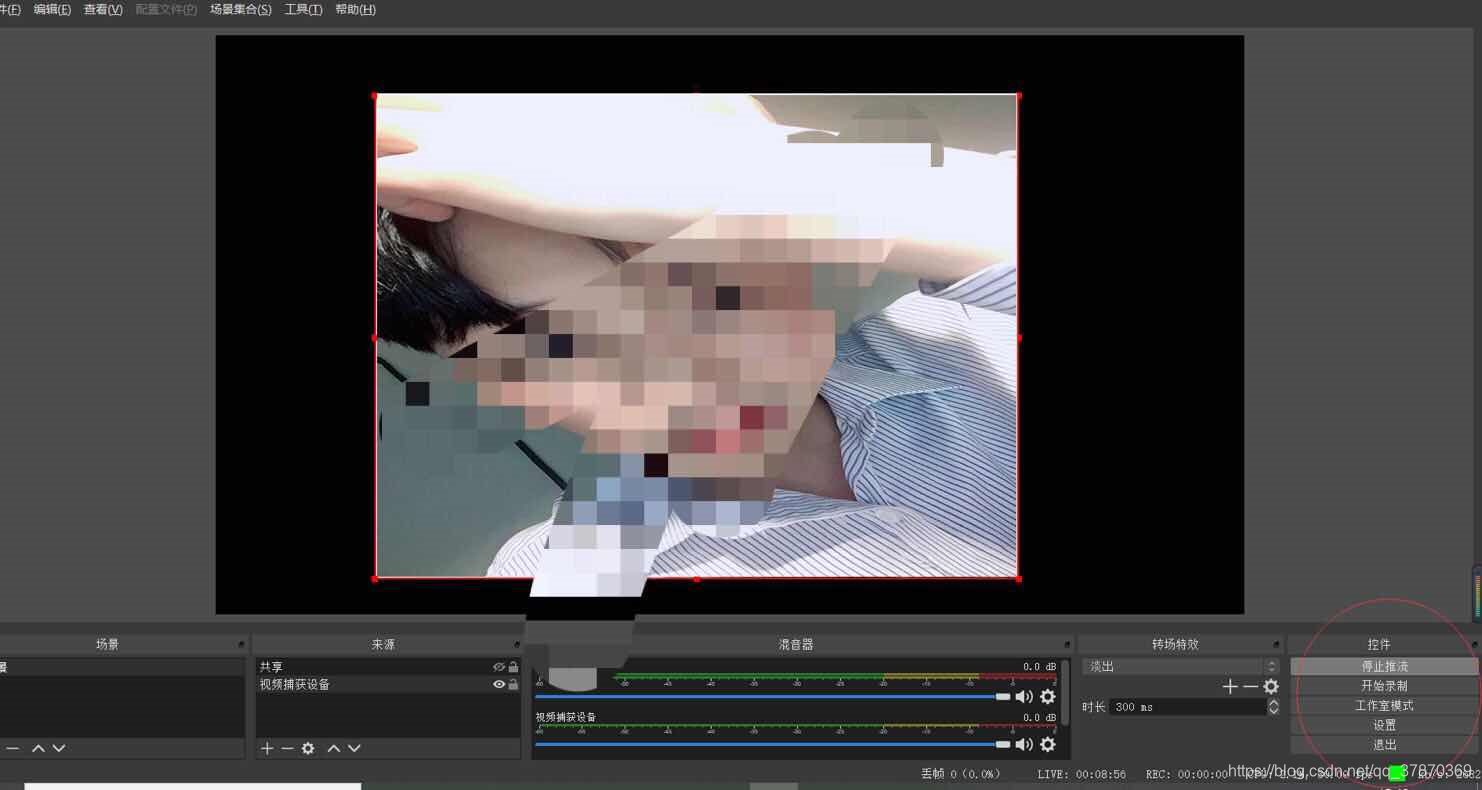Click the 停止推流 button
Image resolution: width=1482 pixels, height=790 pixels.
click(x=1384, y=666)
